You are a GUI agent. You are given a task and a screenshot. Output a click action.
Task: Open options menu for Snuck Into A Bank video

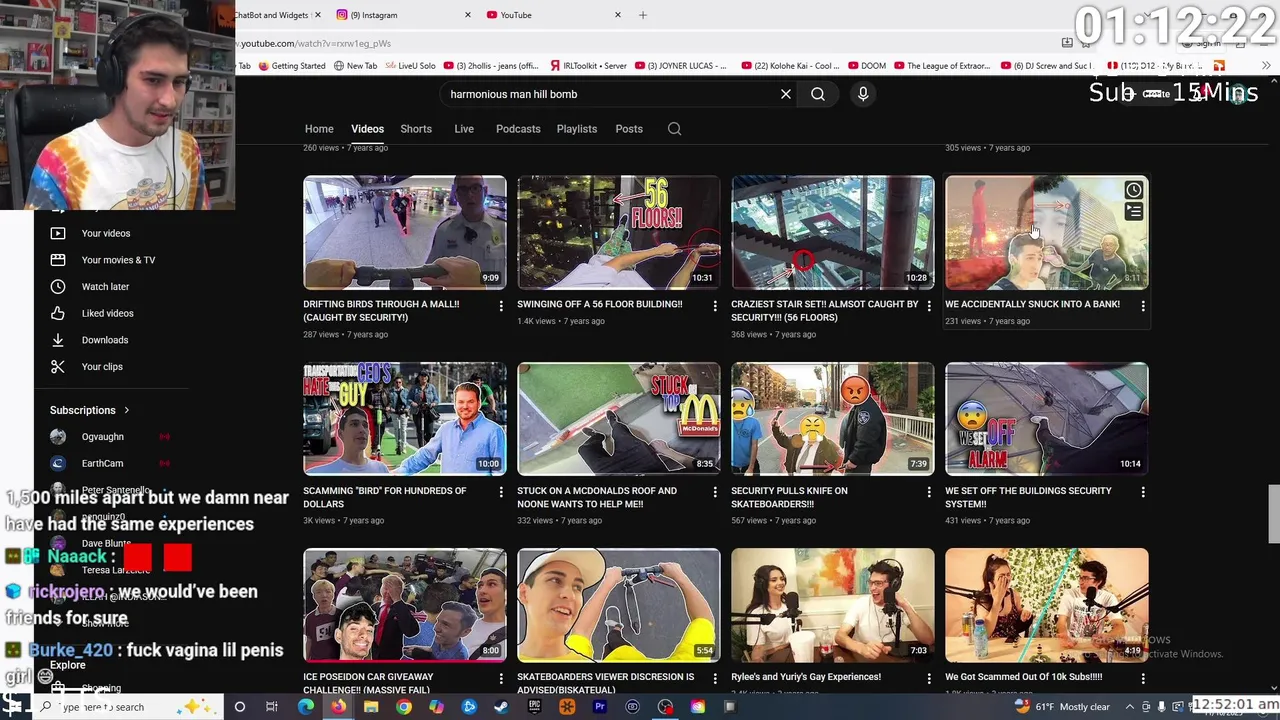(1143, 306)
